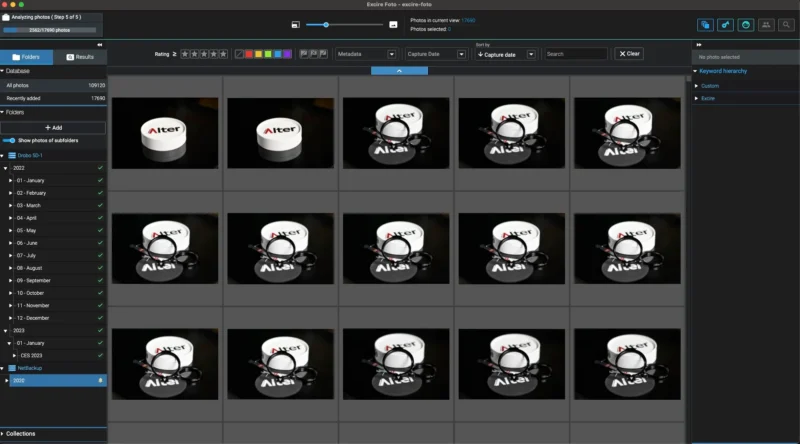This screenshot has height=444, width=800.
Task: Toggle the first flag filter
Action: (304, 54)
